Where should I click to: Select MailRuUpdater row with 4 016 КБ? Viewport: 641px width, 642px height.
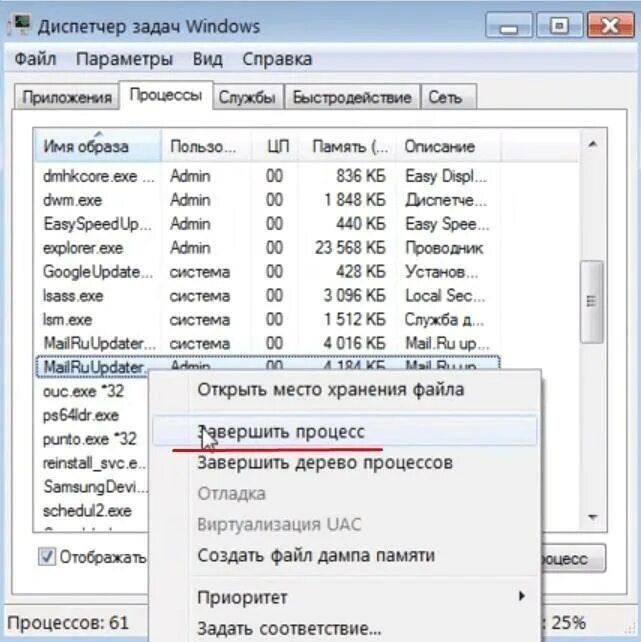point(267,344)
